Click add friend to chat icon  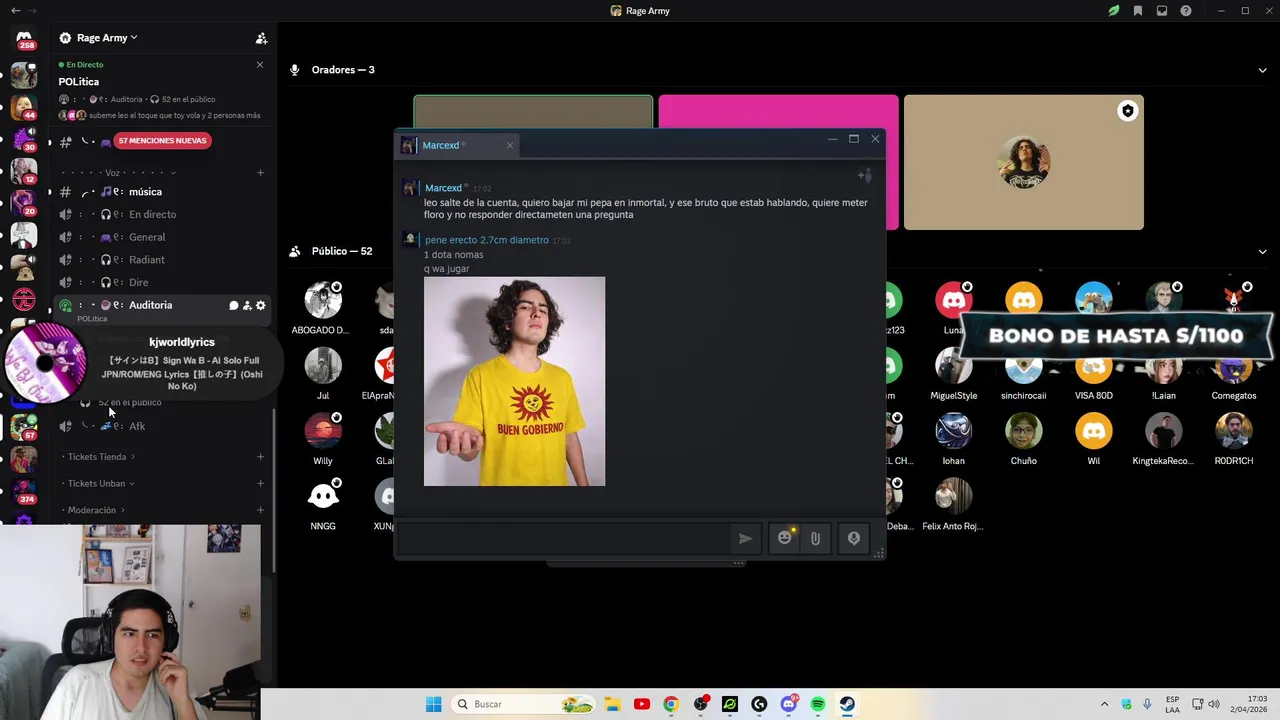coord(865,176)
